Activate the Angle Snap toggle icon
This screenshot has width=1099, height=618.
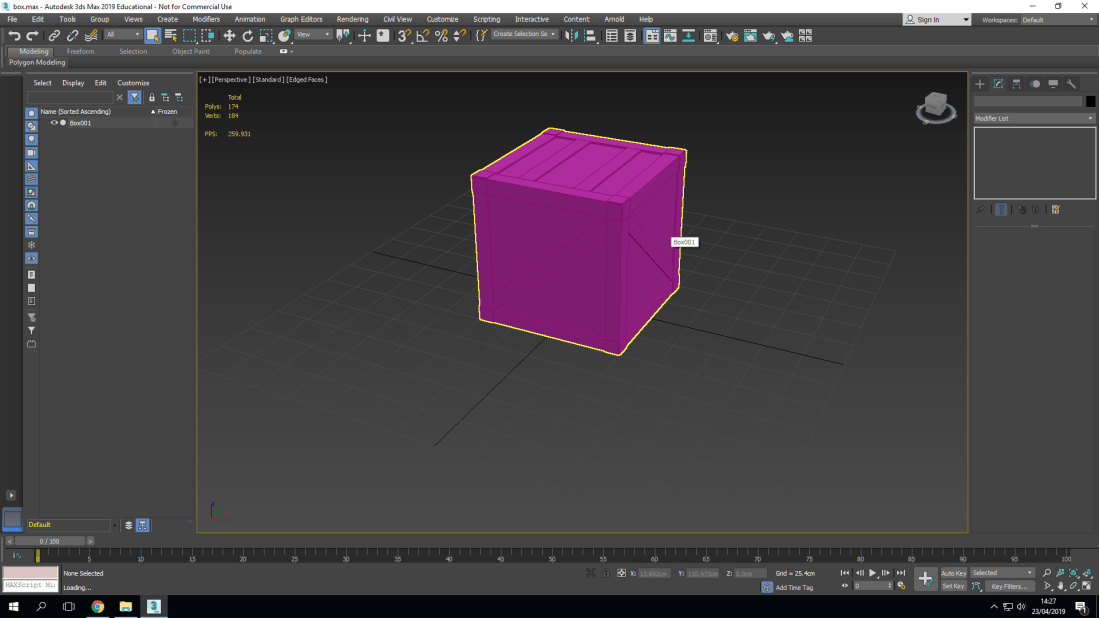point(422,35)
